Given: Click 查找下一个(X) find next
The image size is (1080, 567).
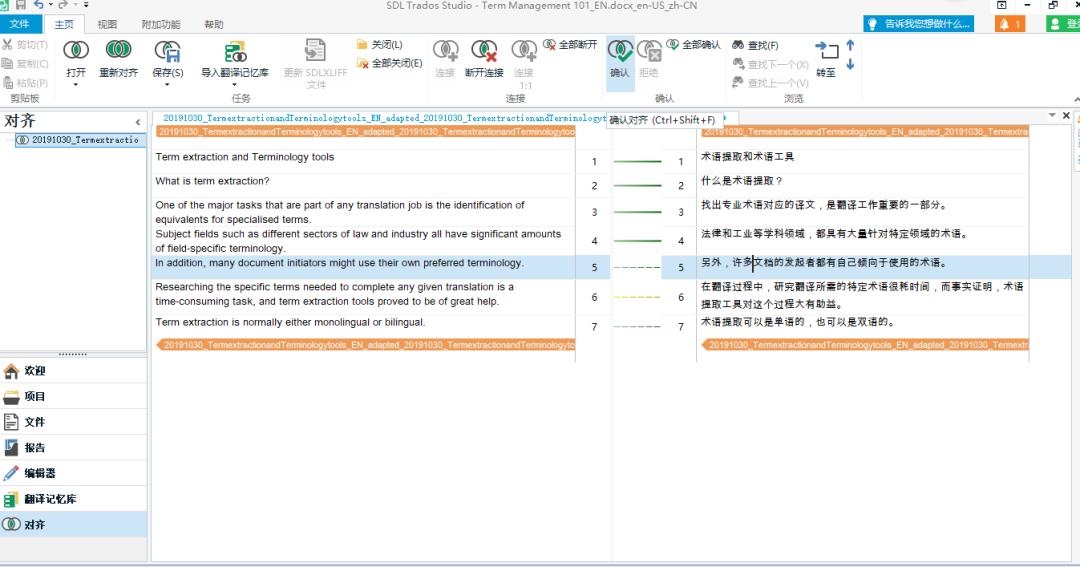Looking at the screenshot, I should pyautogui.click(x=770, y=64).
